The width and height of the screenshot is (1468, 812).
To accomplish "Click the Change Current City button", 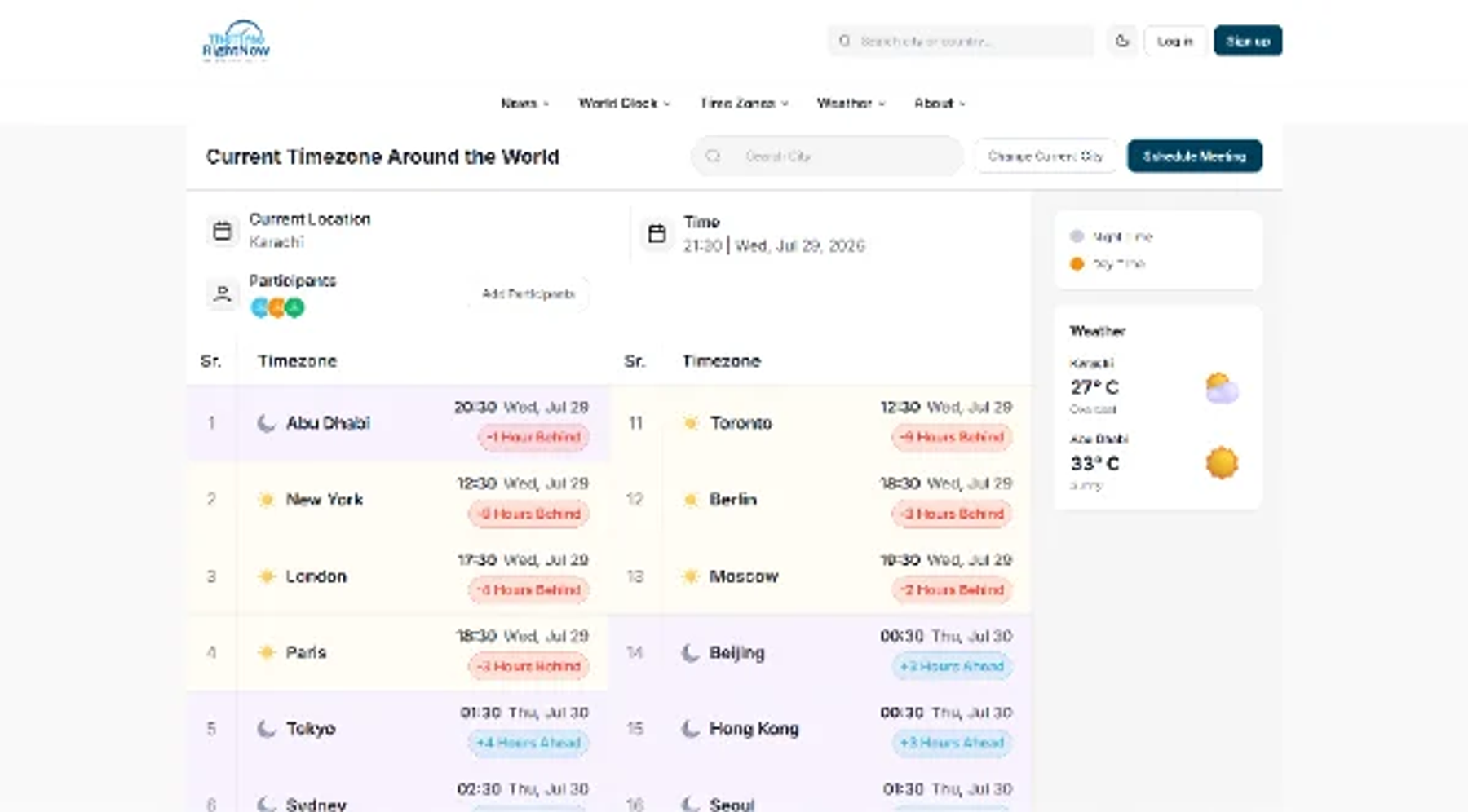I will pos(1045,156).
